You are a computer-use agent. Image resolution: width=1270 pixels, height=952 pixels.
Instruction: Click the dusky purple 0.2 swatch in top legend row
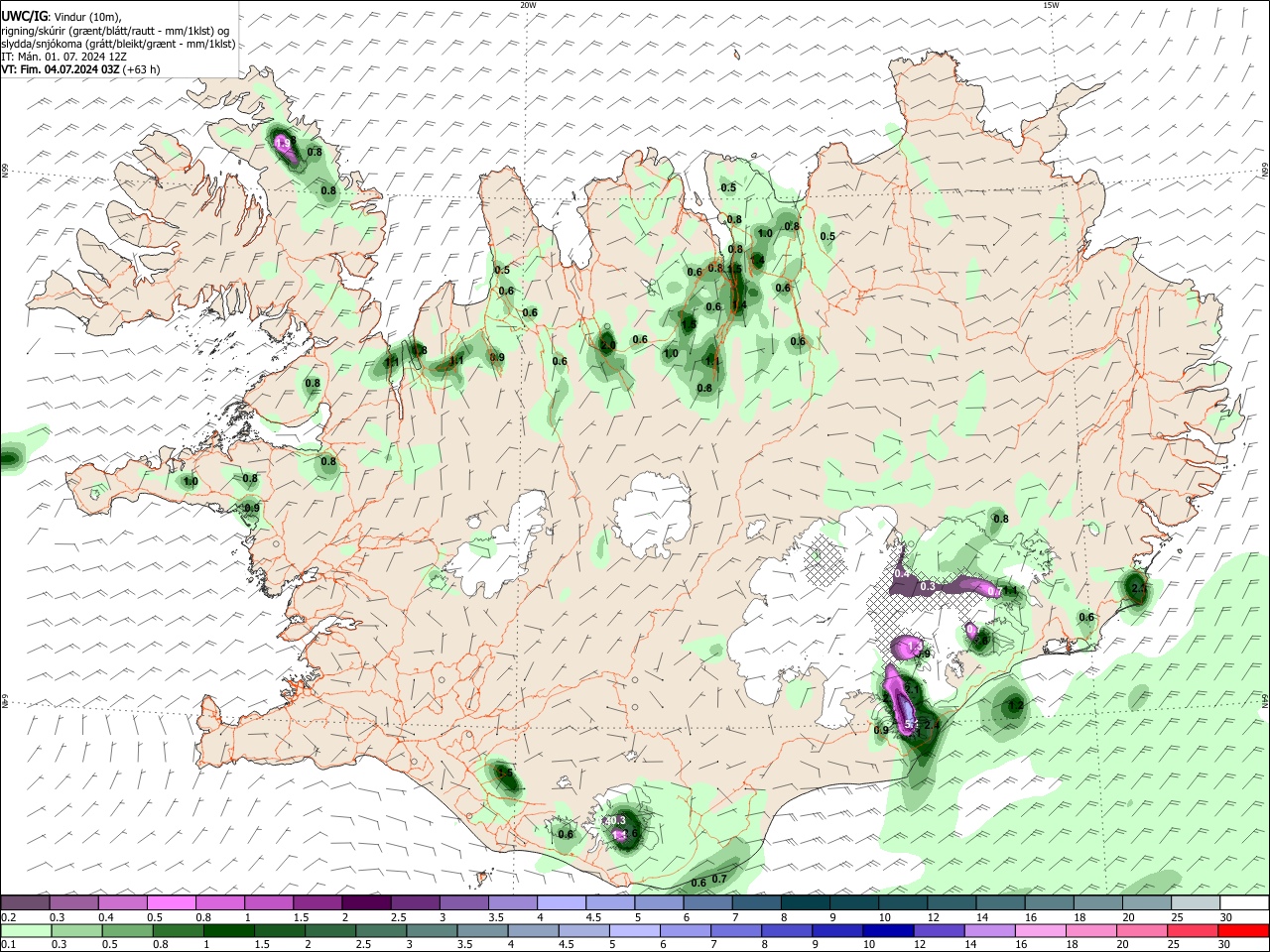pos(25,902)
